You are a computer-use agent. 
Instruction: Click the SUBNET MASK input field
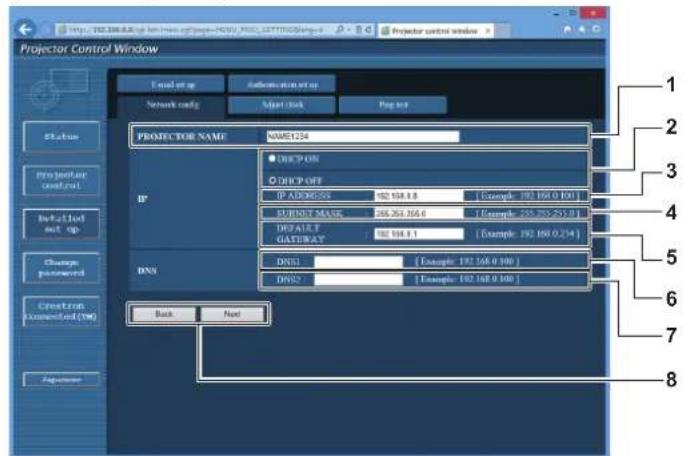tap(418, 213)
